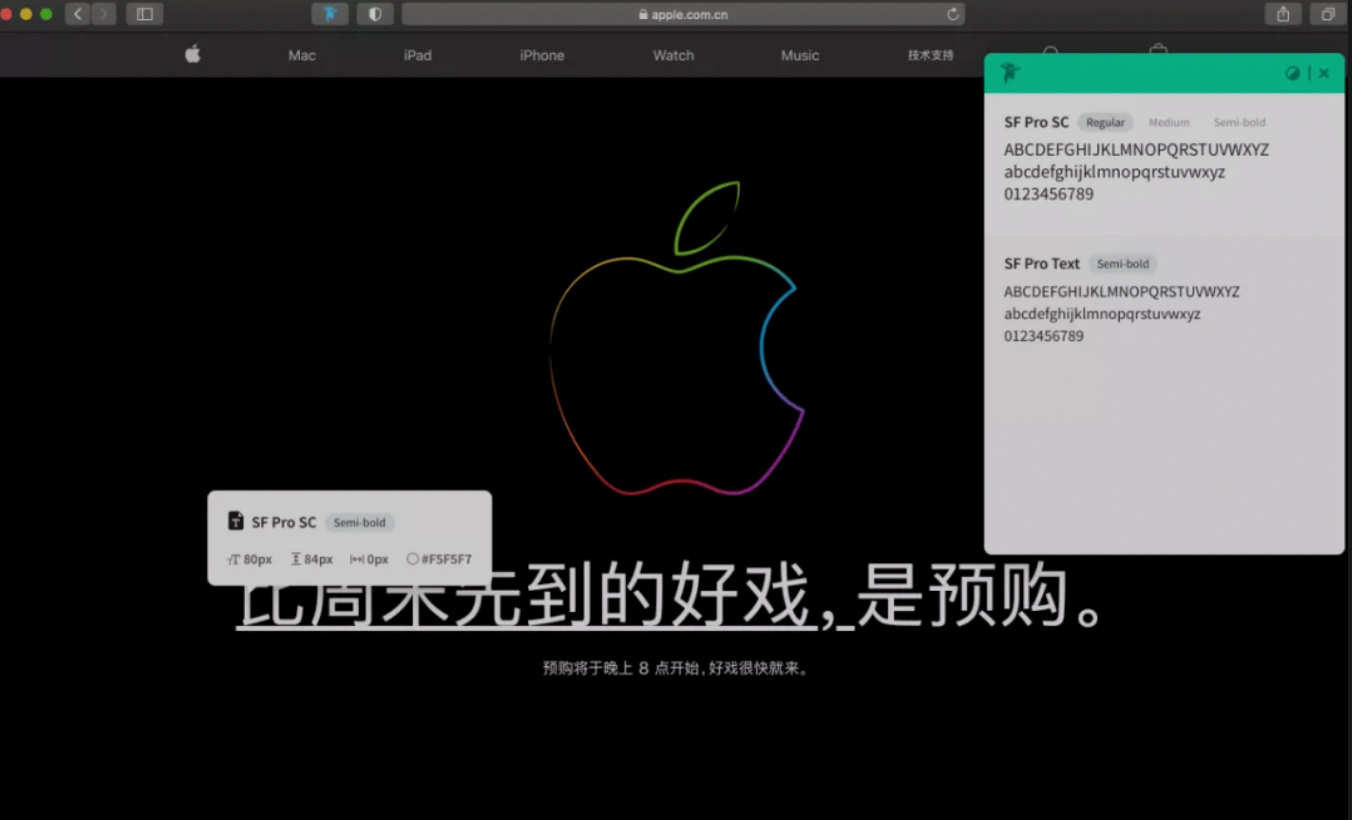The height and width of the screenshot is (820, 1352).
Task: Click the Fonts Ninja extension icon in Safari toolbar
Action: (330, 14)
